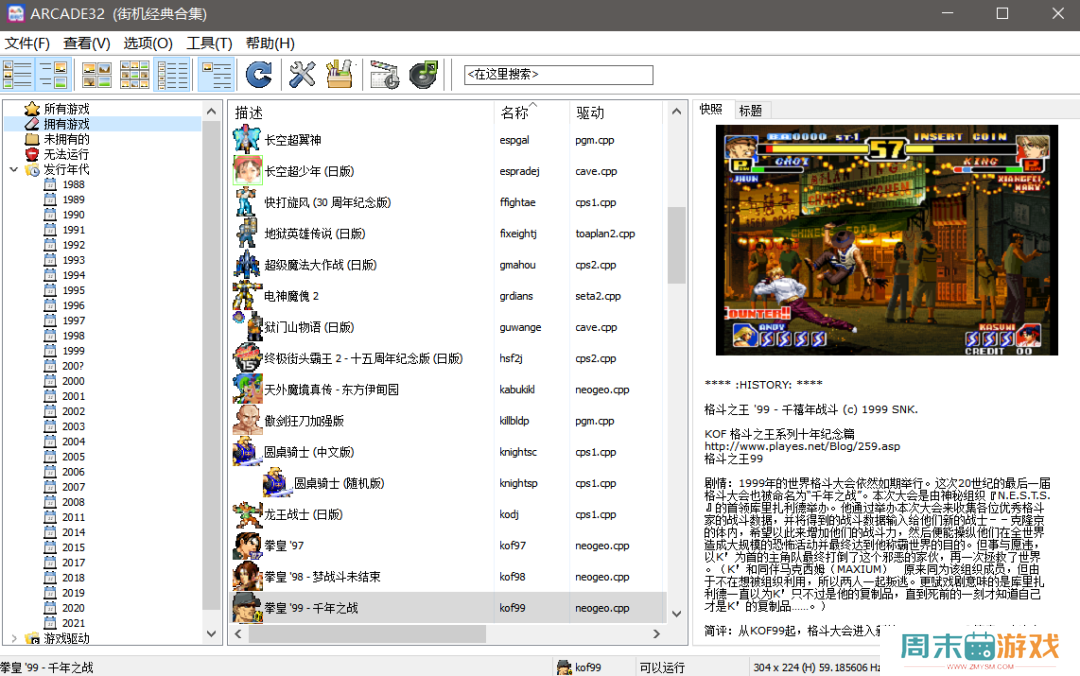This screenshot has width=1080, height=676.
Task: Open the 工具(T) menu
Action: pyautogui.click(x=209, y=43)
